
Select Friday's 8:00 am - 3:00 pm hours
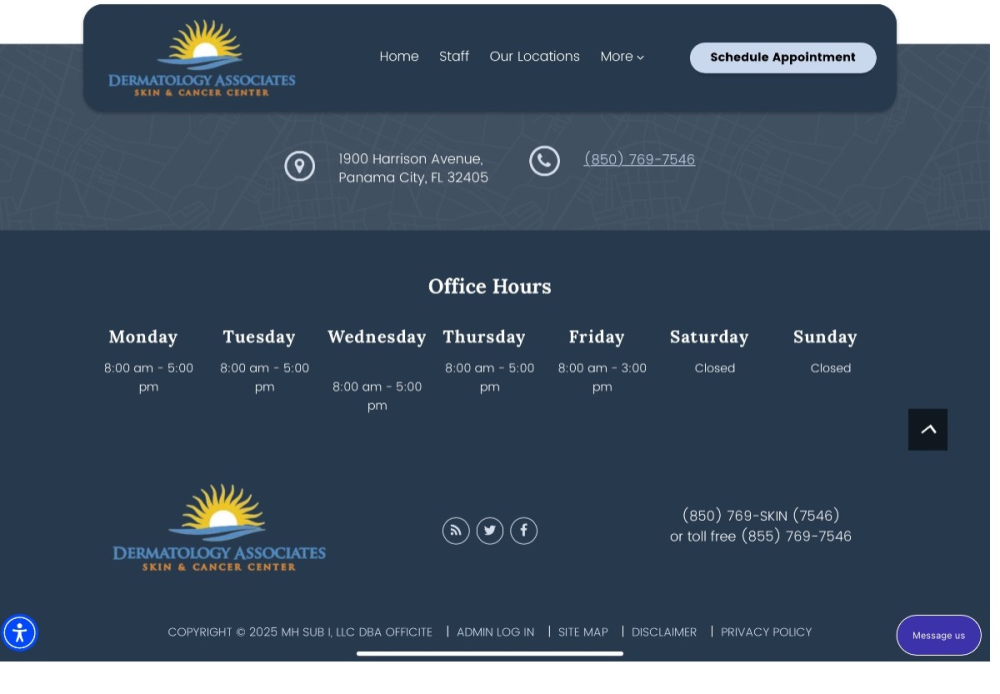[x=602, y=378]
